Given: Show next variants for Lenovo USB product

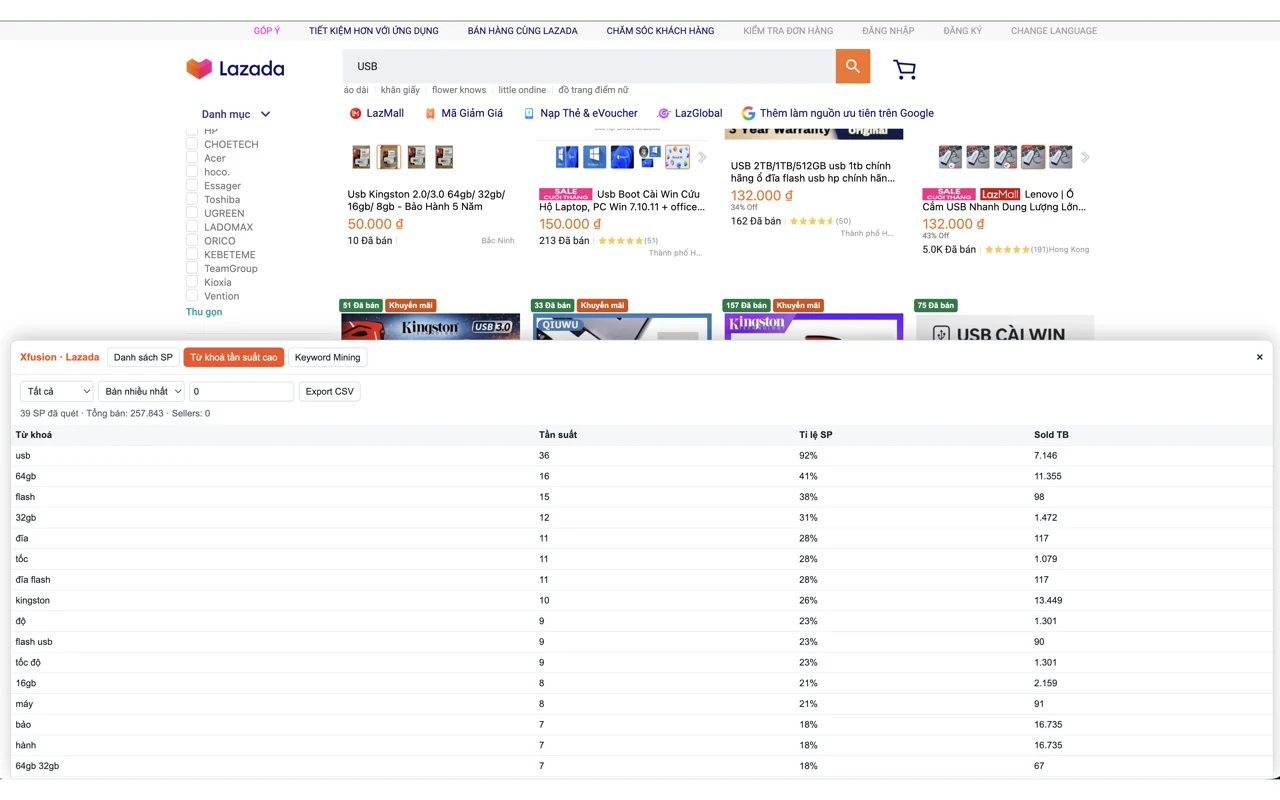Looking at the screenshot, I should pos(1085,157).
